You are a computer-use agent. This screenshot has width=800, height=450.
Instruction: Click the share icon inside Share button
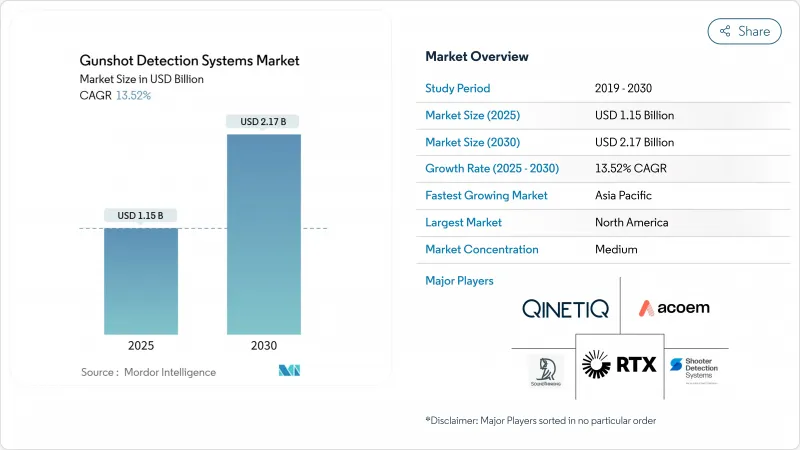coord(725,31)
